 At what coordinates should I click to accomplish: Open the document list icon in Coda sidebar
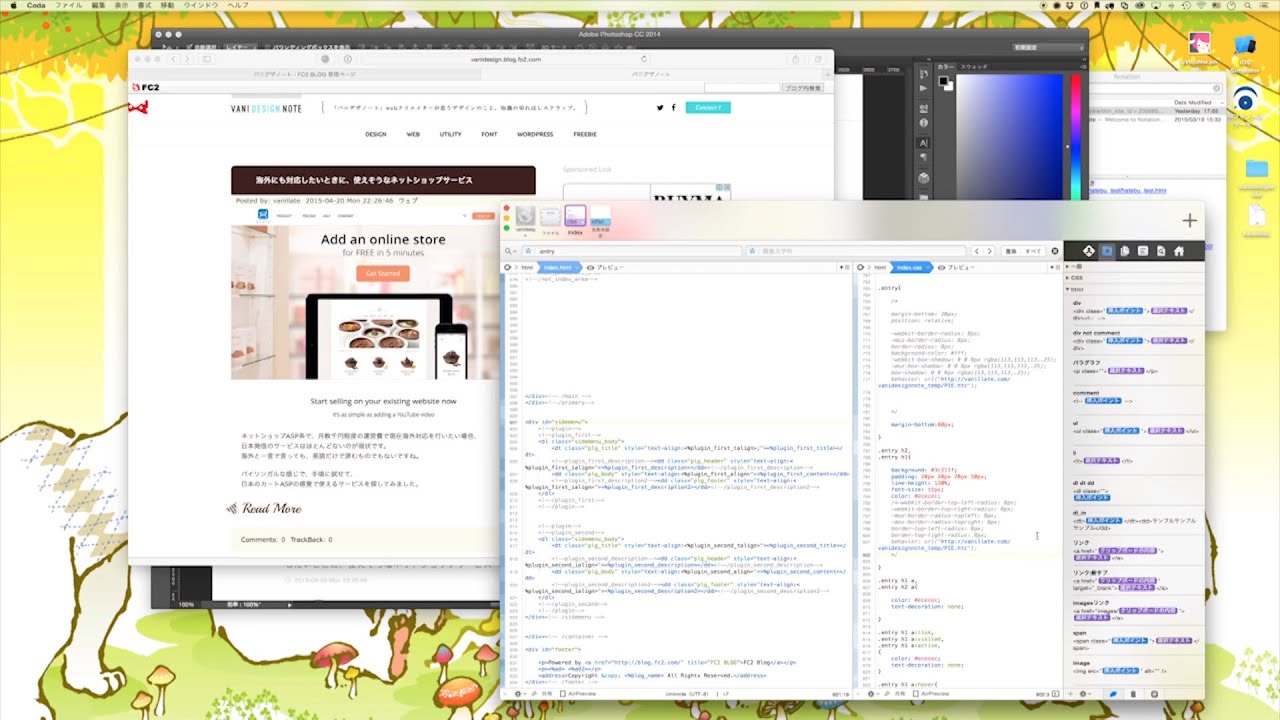pos(1143,251)
